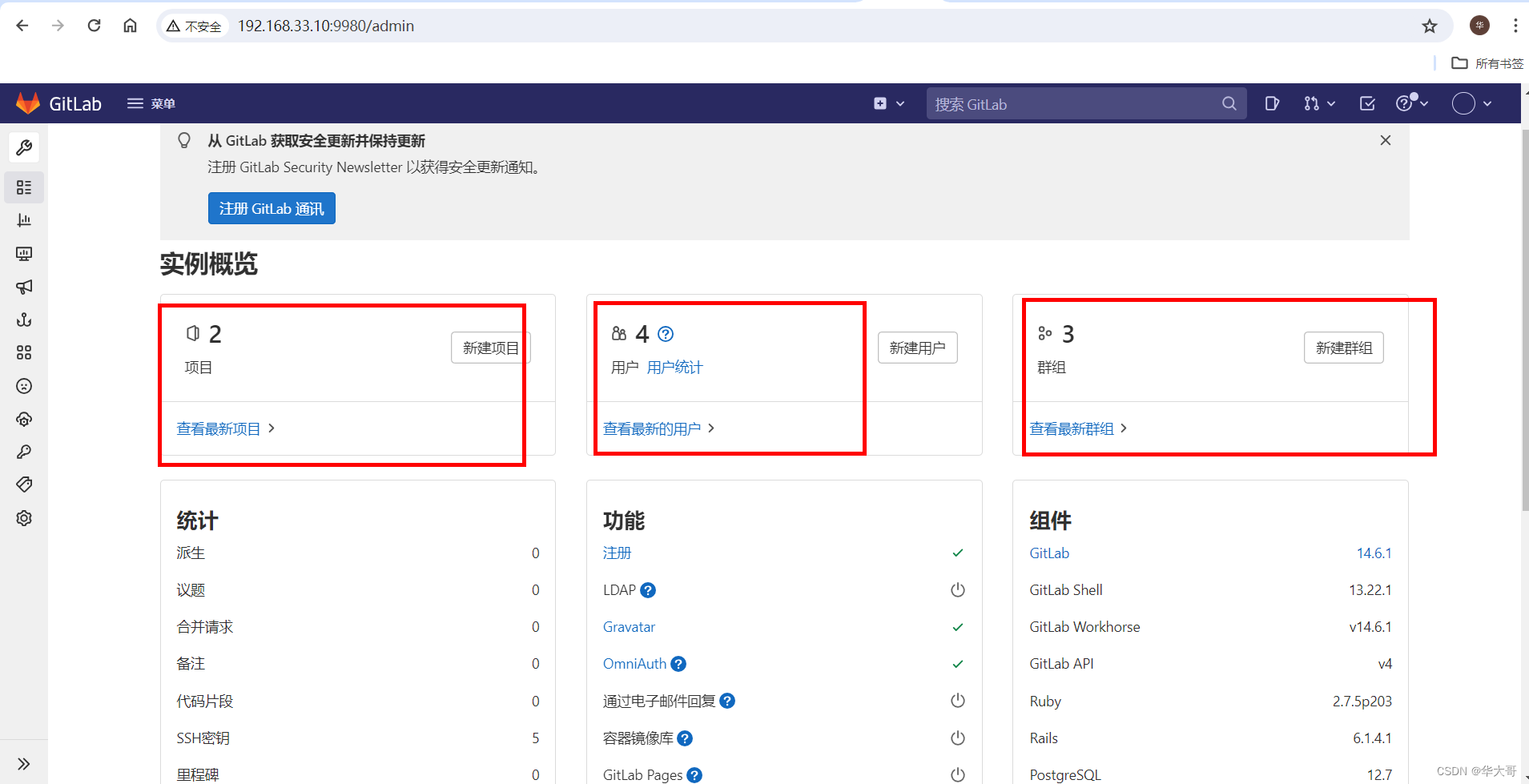Image resolution: width=1529 pixels, height=784 pixels.
Task: Click the GitLab Workhorse component label
Action: pos(1084,626)
